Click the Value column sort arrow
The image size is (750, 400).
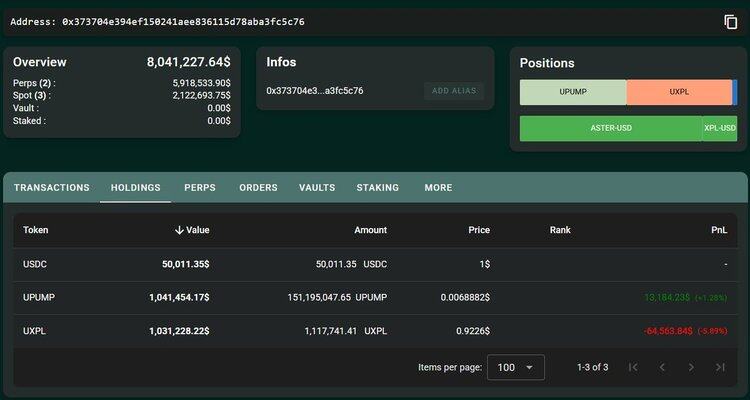(180, 230)
